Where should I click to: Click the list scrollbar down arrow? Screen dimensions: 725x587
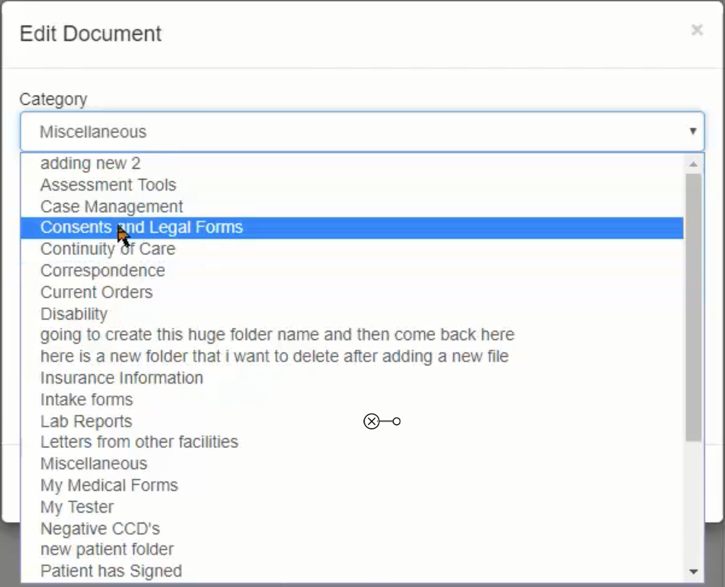[694, 572]
